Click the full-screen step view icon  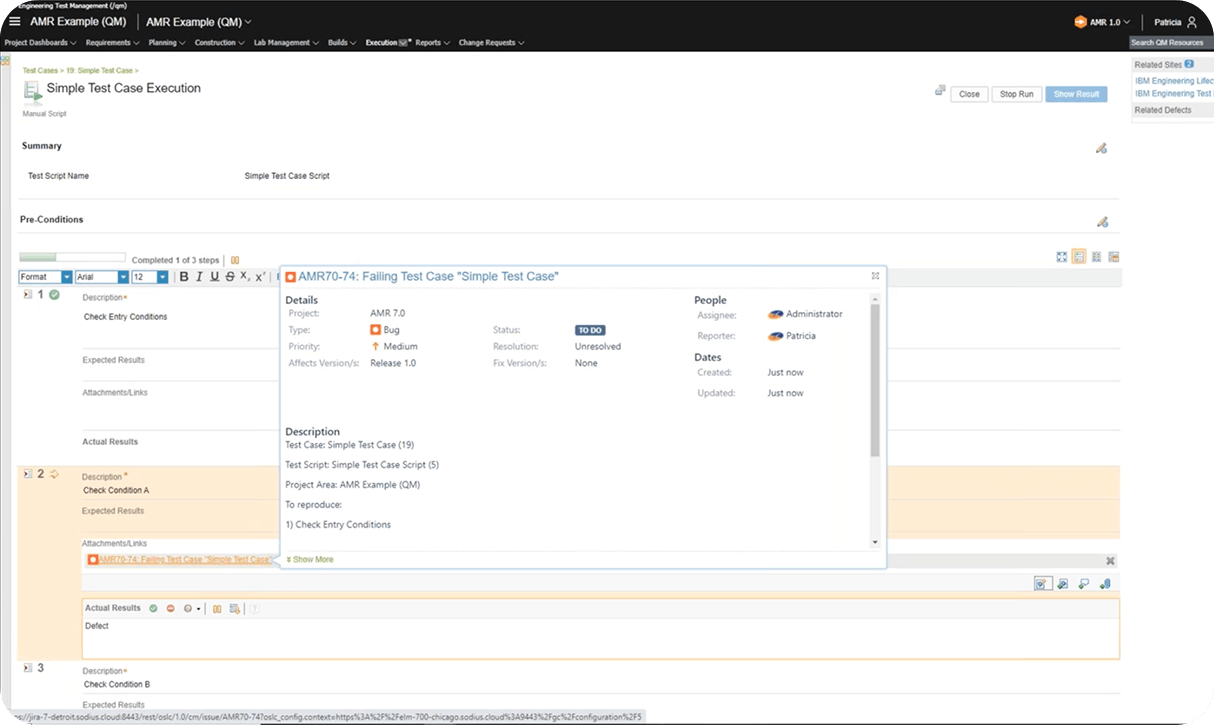tap(1062, 257)
